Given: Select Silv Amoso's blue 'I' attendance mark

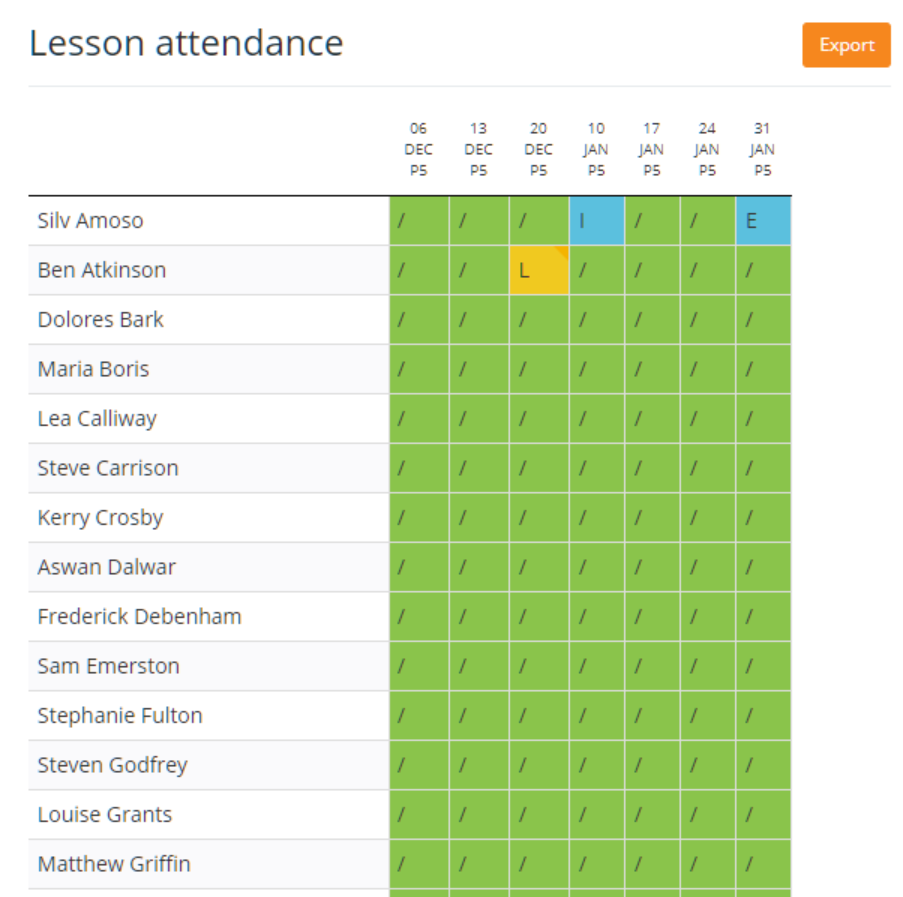Looking at the screenshot, I should (597, 220).
